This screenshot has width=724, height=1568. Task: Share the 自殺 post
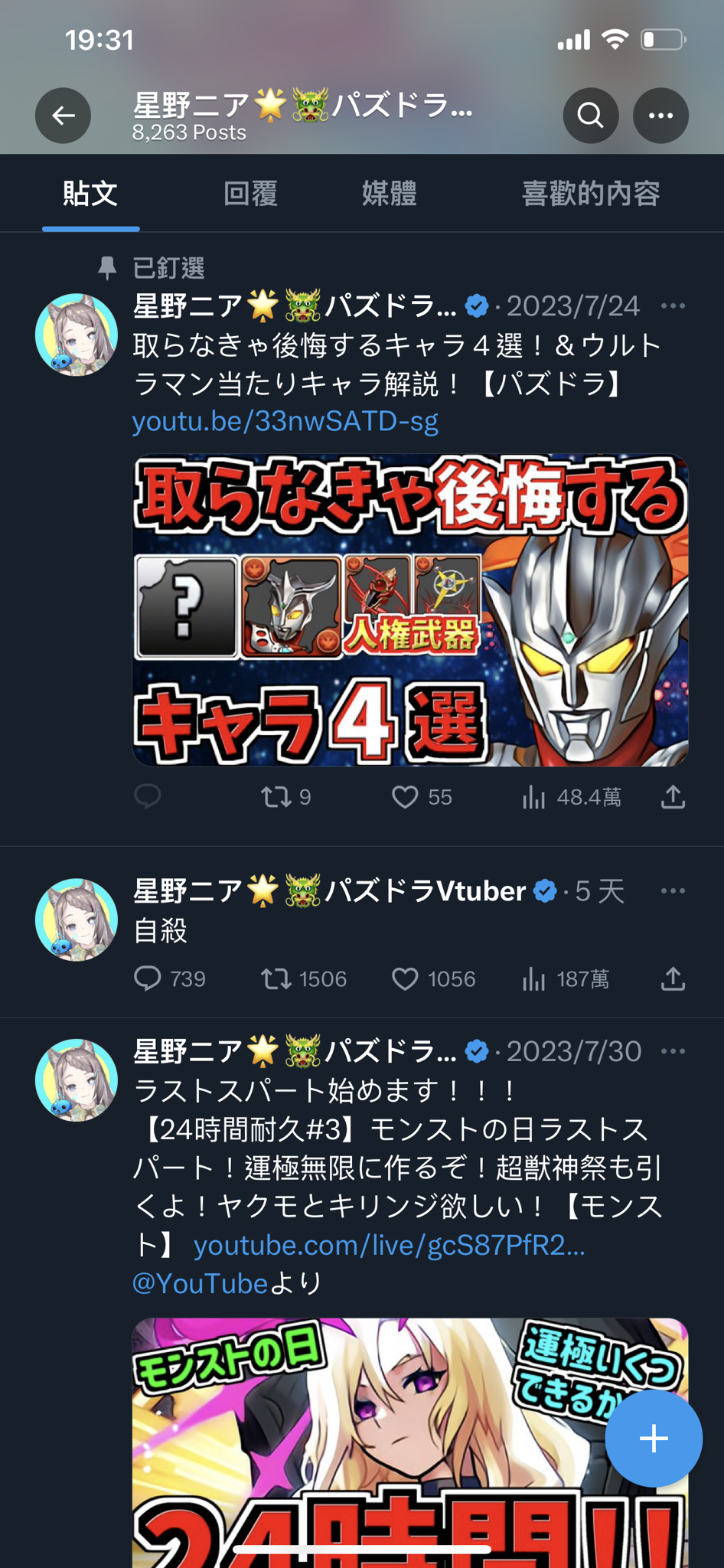pos(673,978)
